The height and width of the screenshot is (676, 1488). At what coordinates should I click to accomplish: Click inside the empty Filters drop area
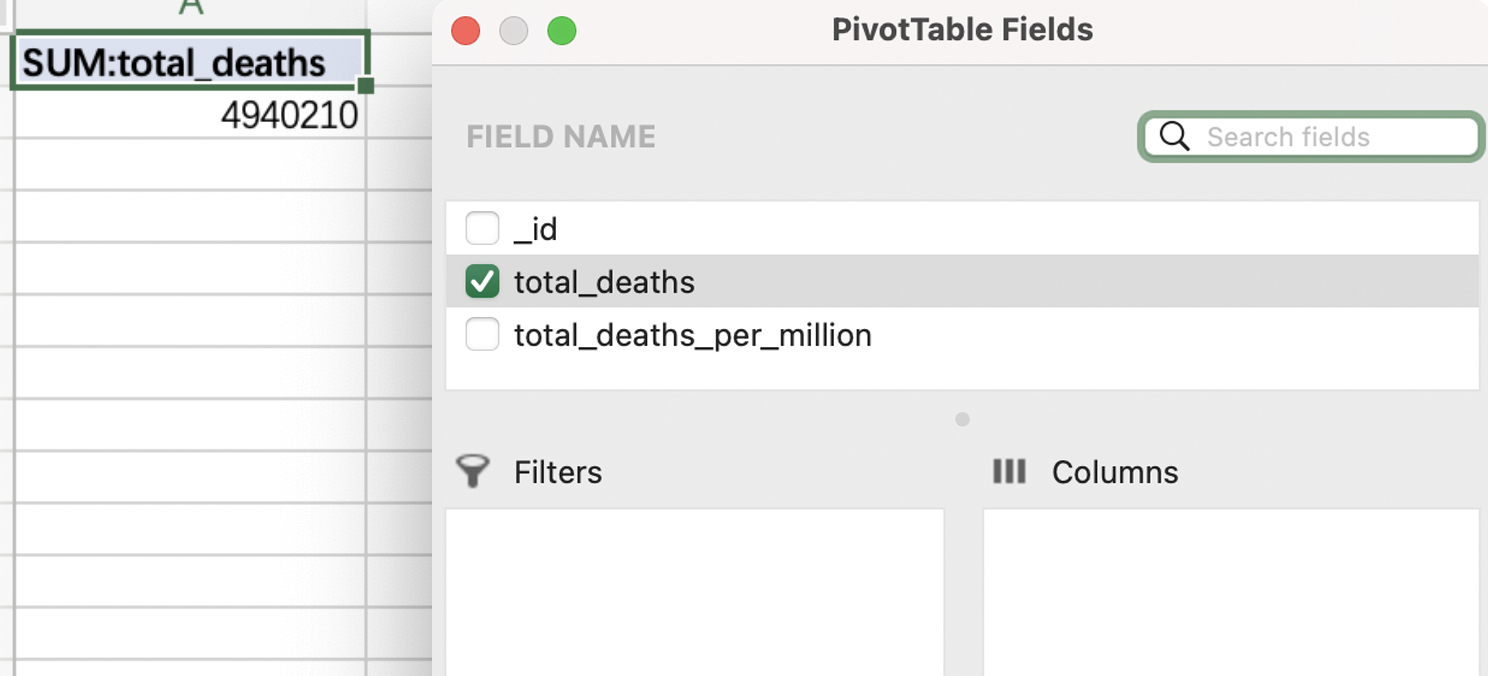click(694, 590)
